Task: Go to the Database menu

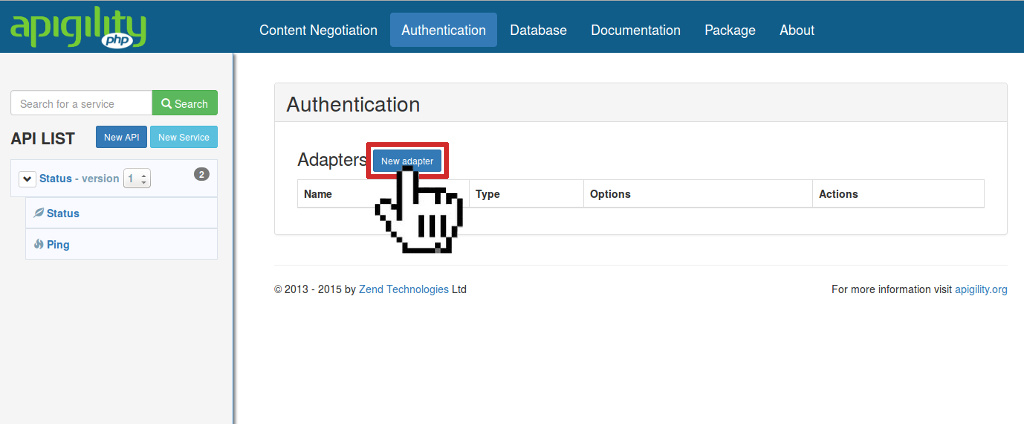Action: click(x=538, y=30)
